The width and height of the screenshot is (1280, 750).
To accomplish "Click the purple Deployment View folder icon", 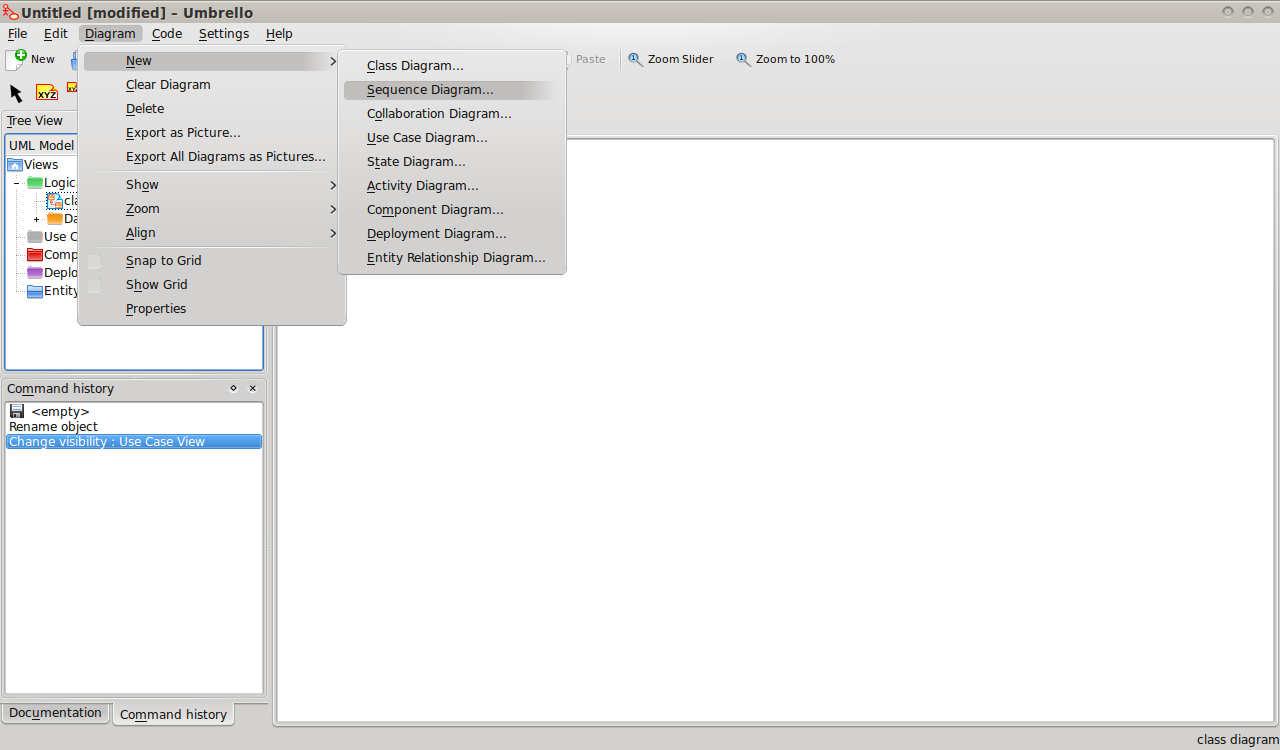I will [35, 273].
